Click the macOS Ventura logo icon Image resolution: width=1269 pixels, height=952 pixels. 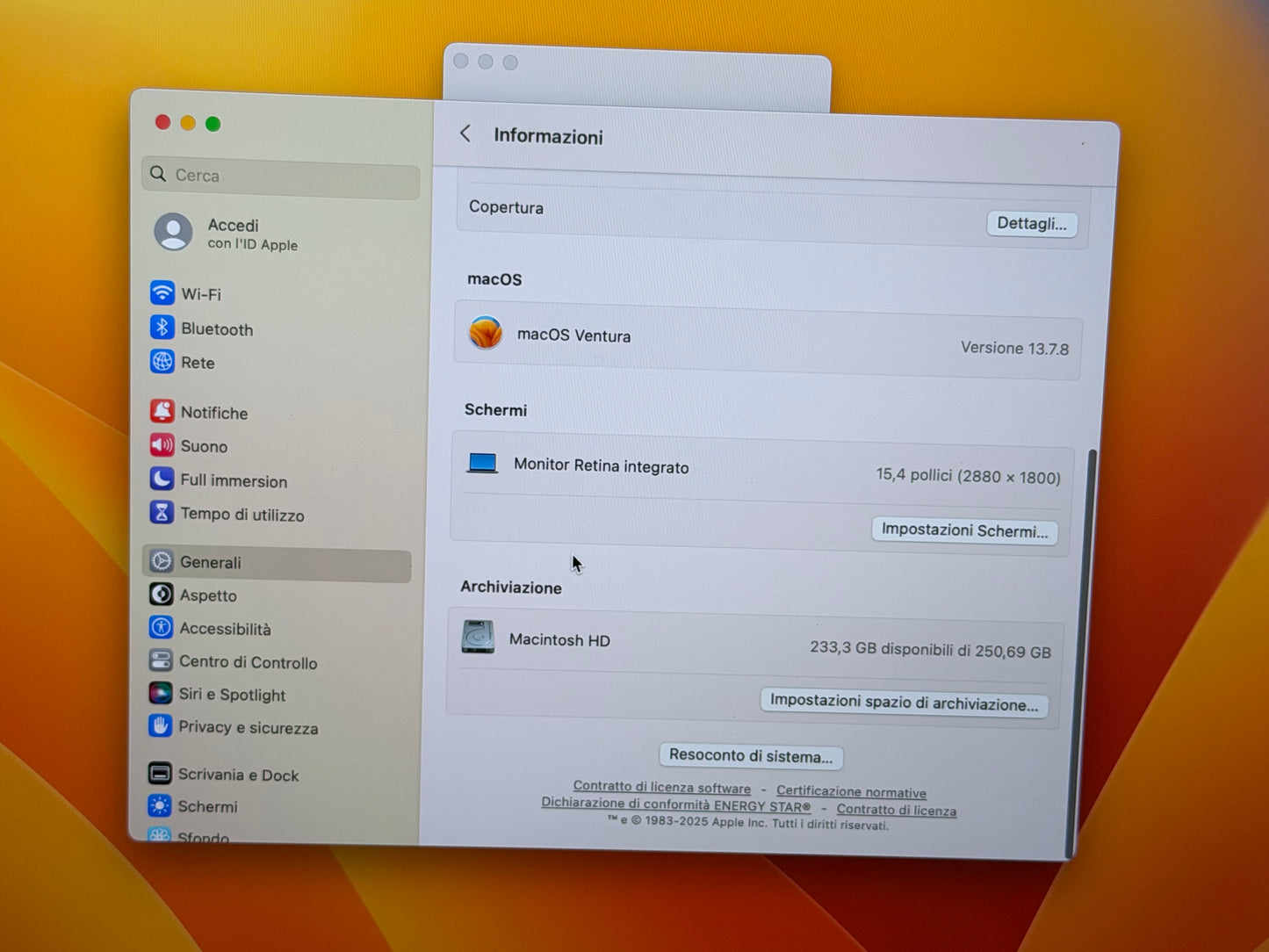tap(486, 333)
